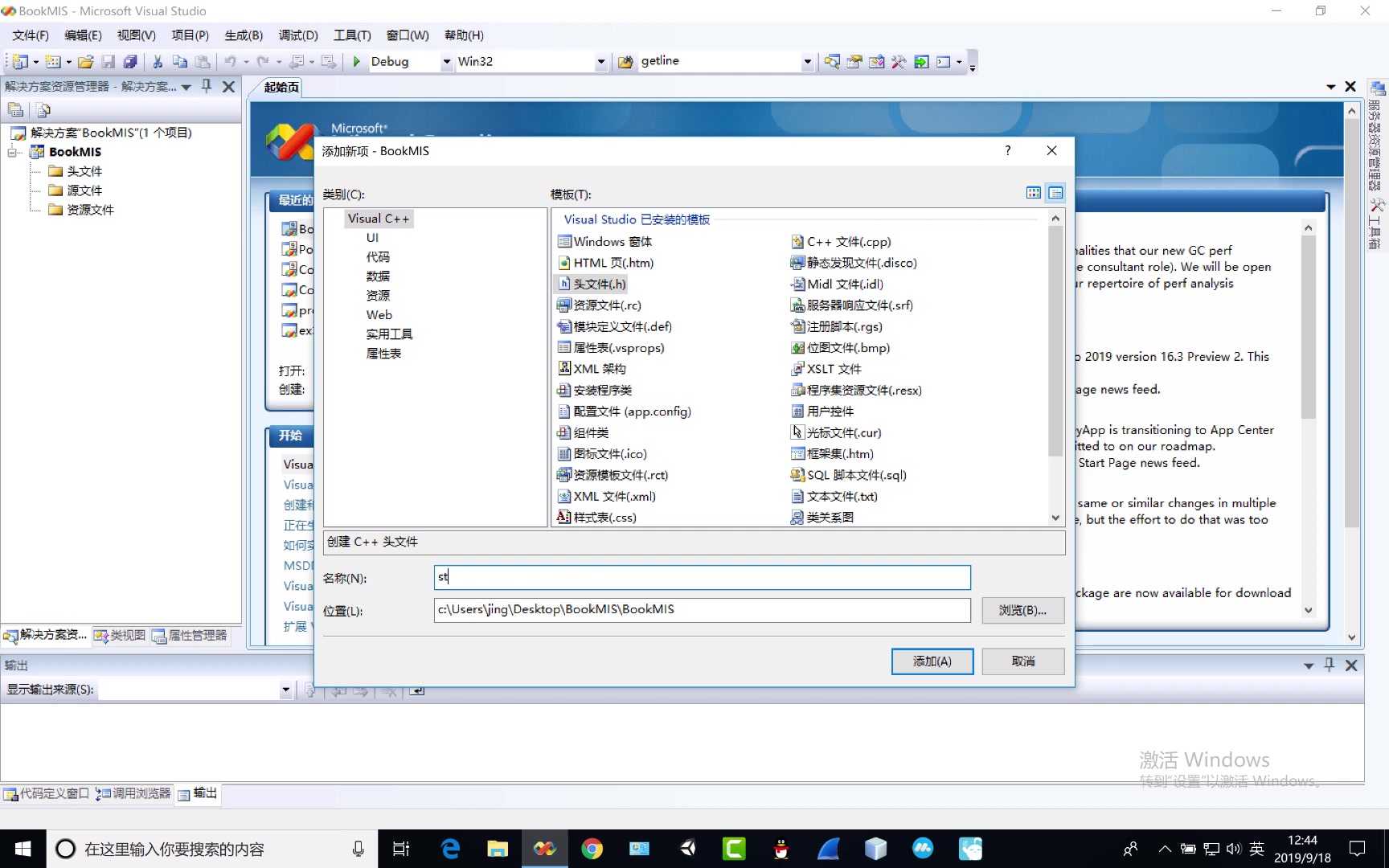Select the SQL 脚本文件(.sql) template
The width and height of the screenshot is (1389, 868).
tap(849, 475)
